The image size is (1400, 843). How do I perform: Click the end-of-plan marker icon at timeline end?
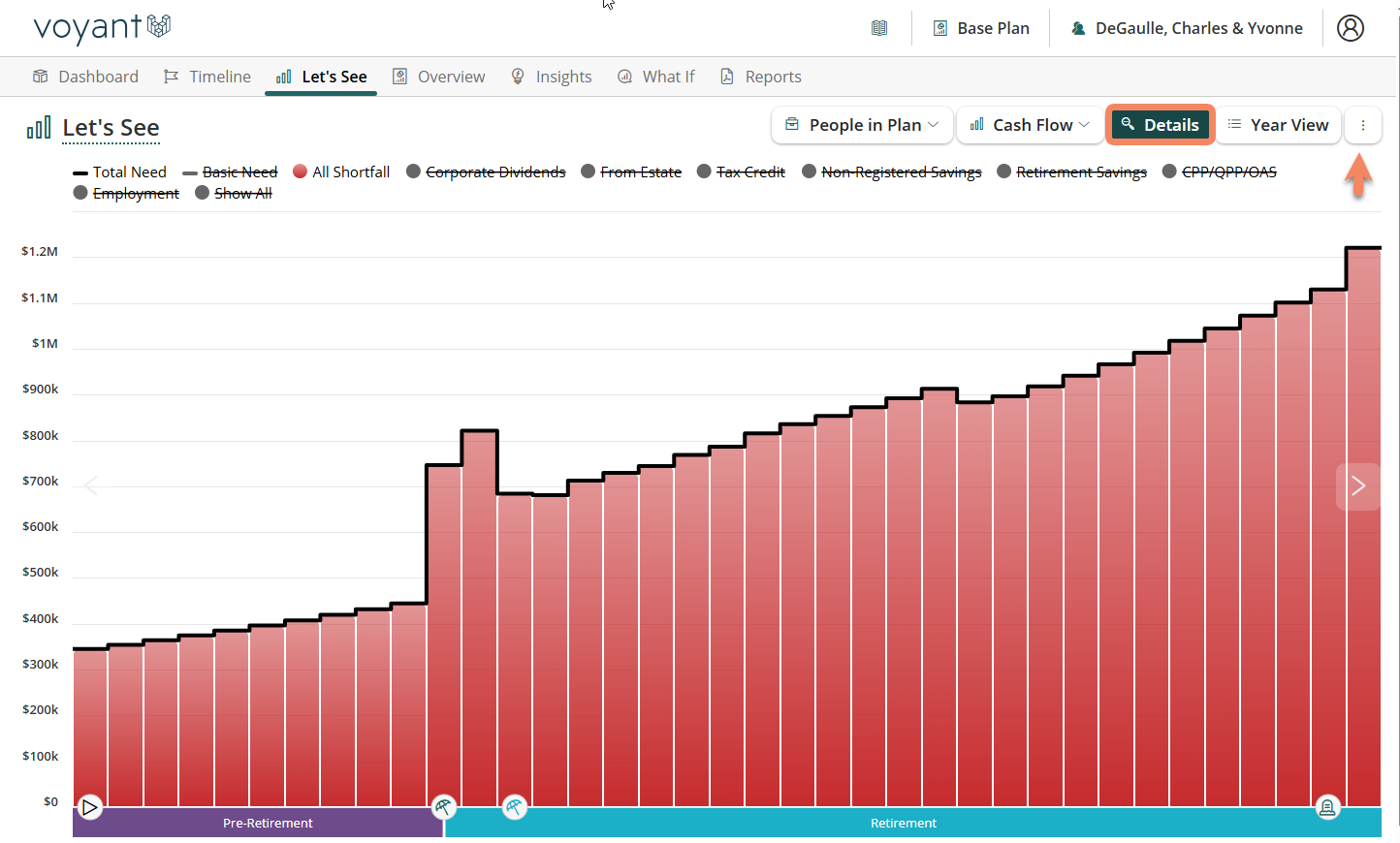point(1327,806)
